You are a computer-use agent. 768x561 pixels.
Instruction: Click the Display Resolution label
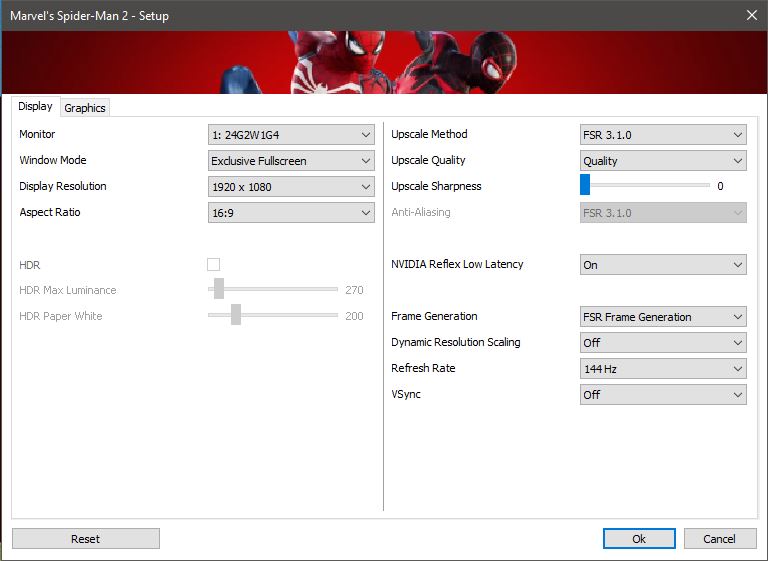63,186
